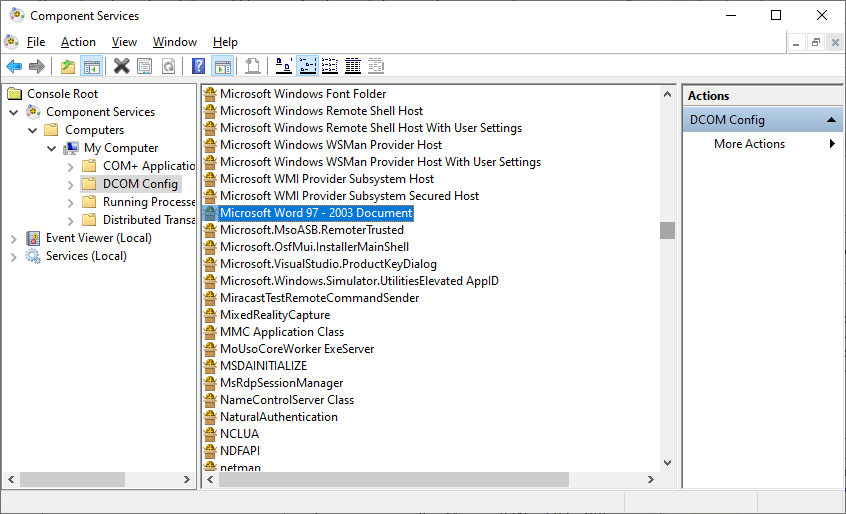
Task: Click the Delete (X) toolbar icon
Action: 121,66
